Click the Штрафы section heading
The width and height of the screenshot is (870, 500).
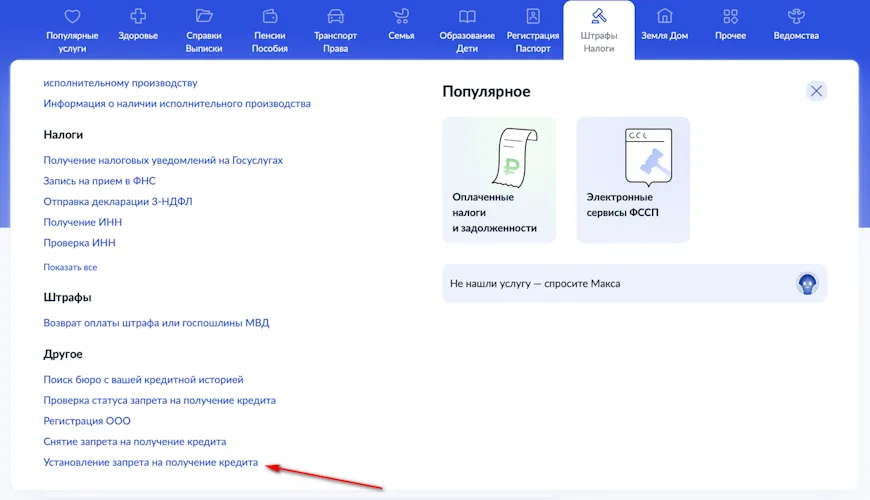pos(67,297)
